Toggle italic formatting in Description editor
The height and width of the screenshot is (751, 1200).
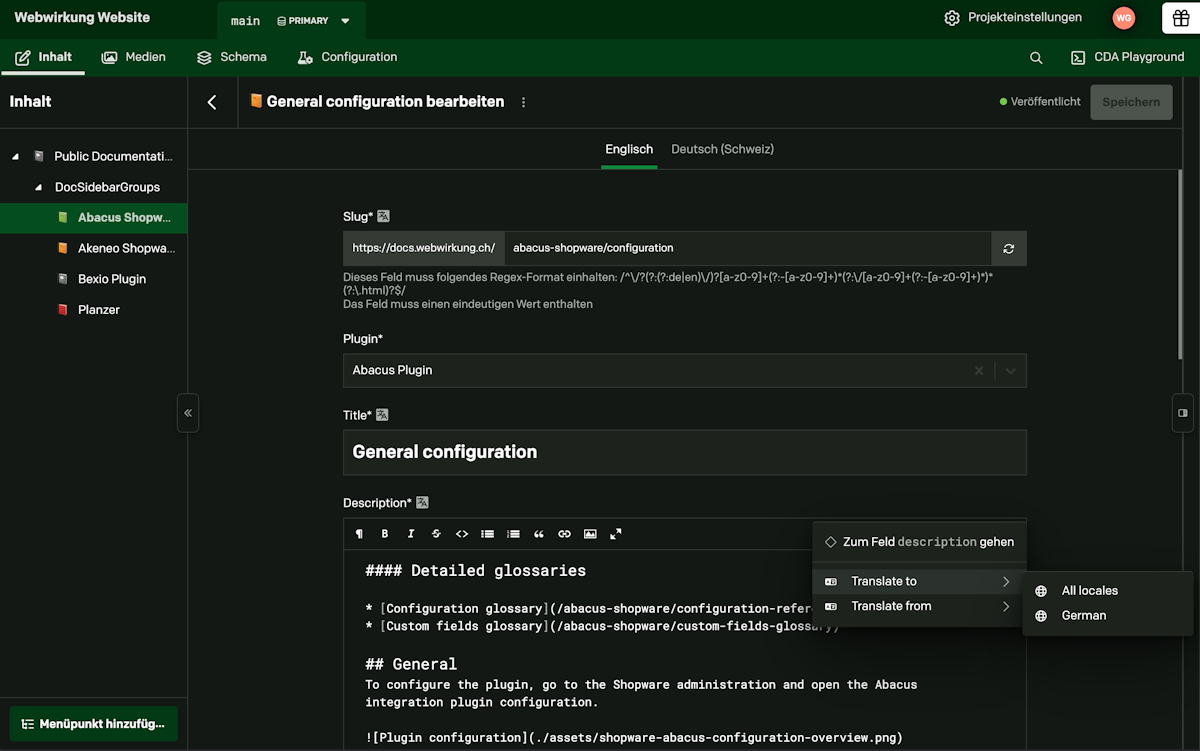410,534
